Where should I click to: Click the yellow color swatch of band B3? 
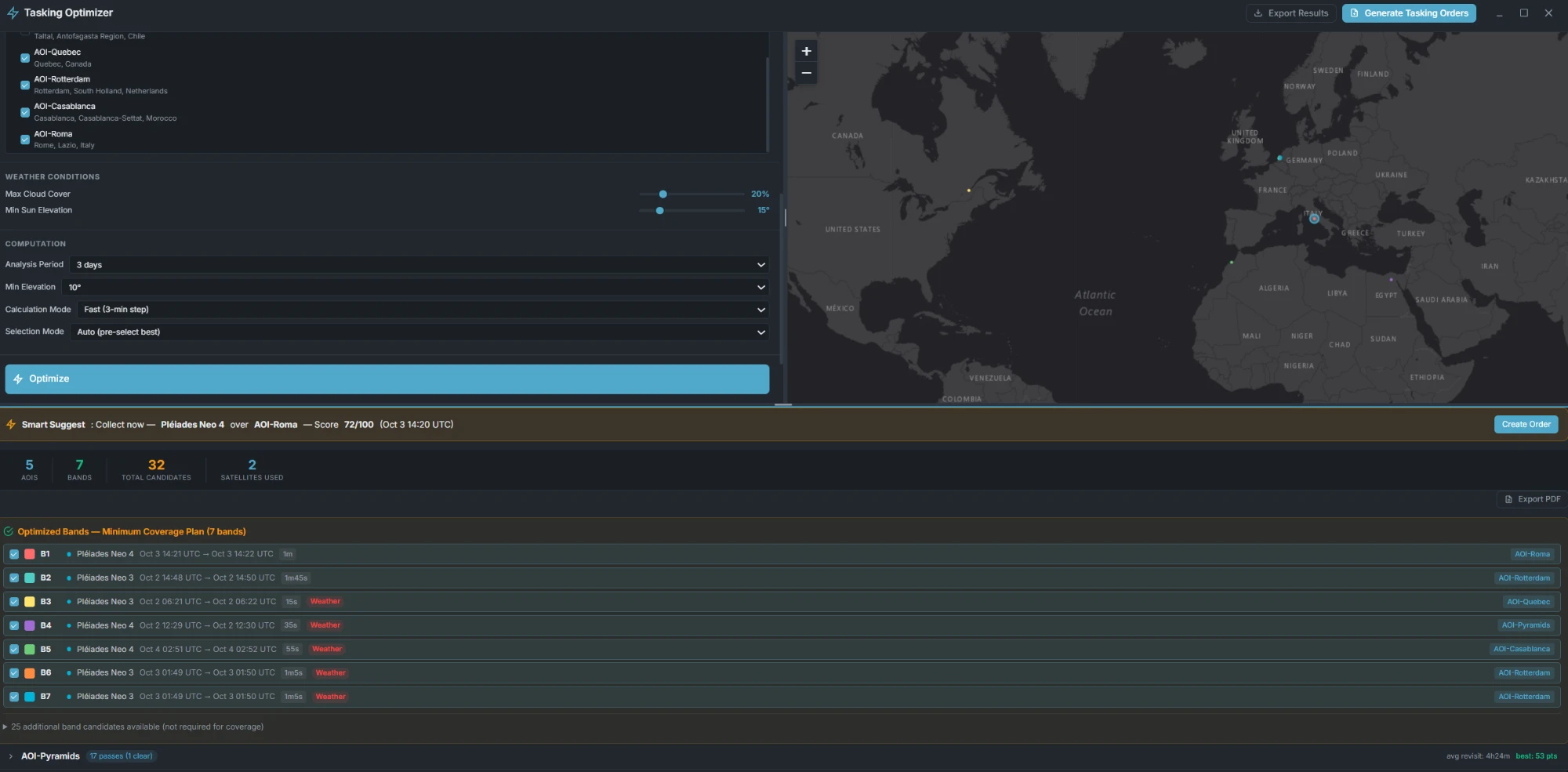pos(30,602)
